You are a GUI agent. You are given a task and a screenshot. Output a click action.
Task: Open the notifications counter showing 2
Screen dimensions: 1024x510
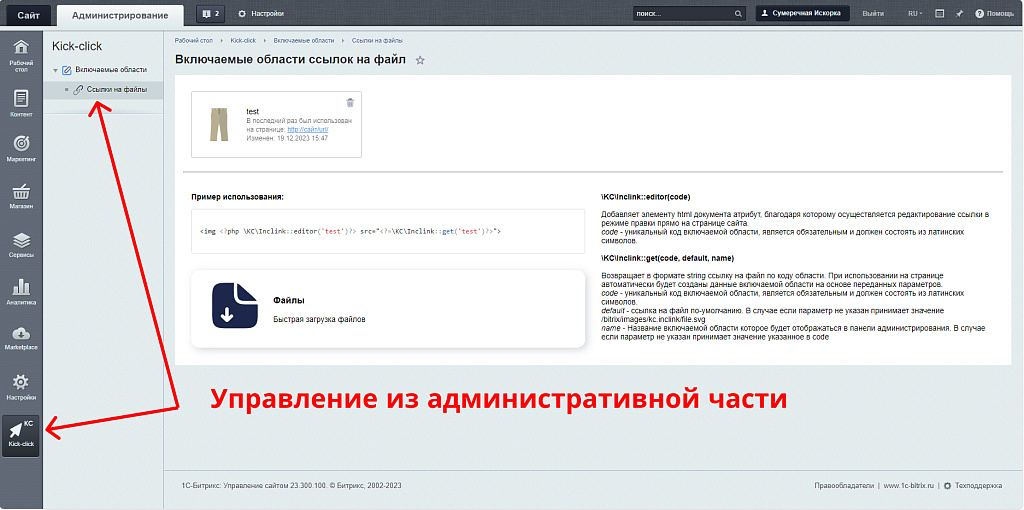tap(210, 13)
